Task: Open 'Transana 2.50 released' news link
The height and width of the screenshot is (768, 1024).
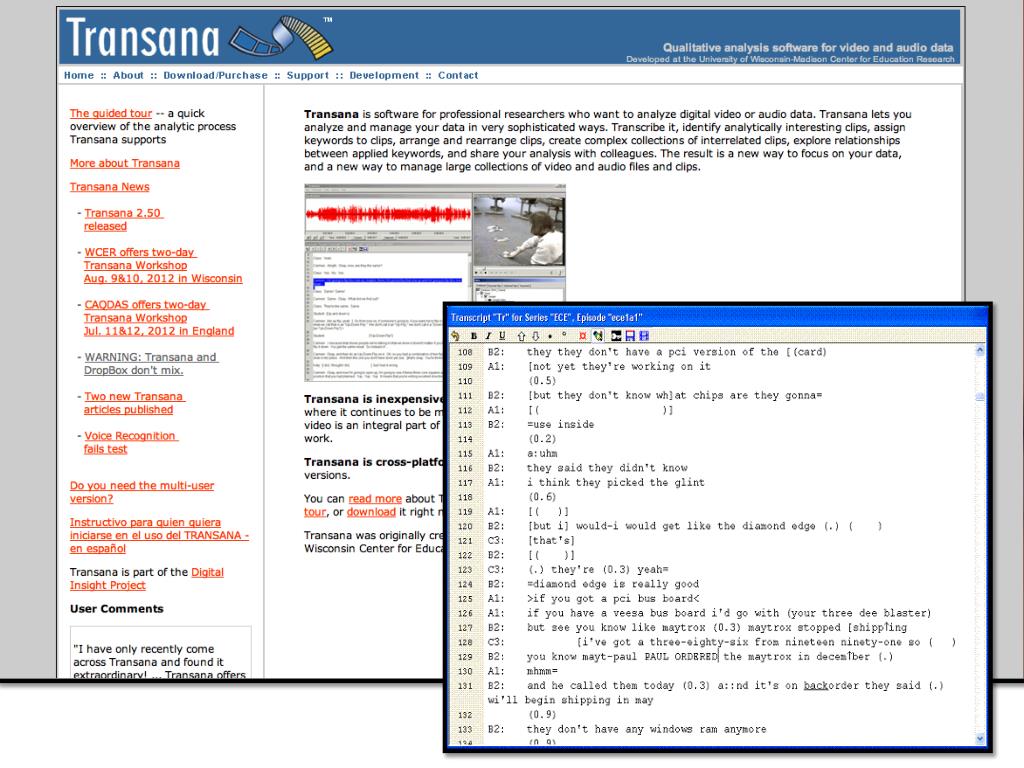Action: click(123, 219)
